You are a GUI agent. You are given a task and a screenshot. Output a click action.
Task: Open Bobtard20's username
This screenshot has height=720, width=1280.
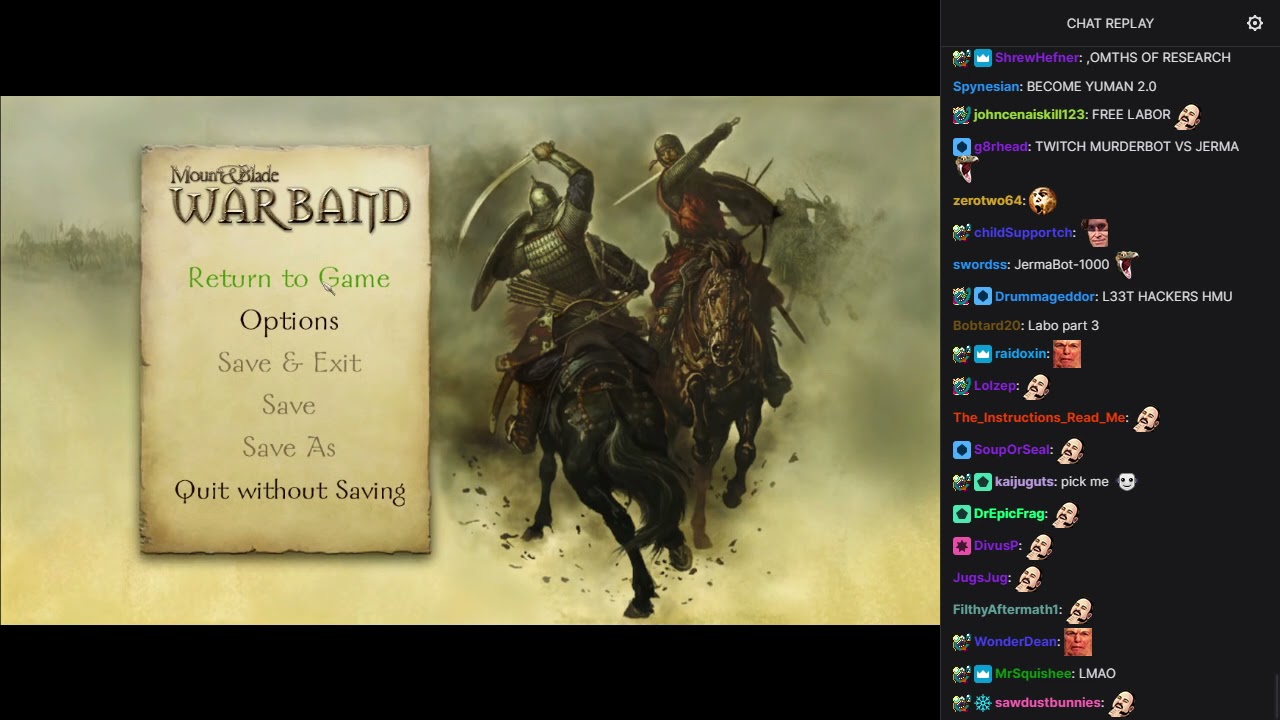(x=986, y=326)
